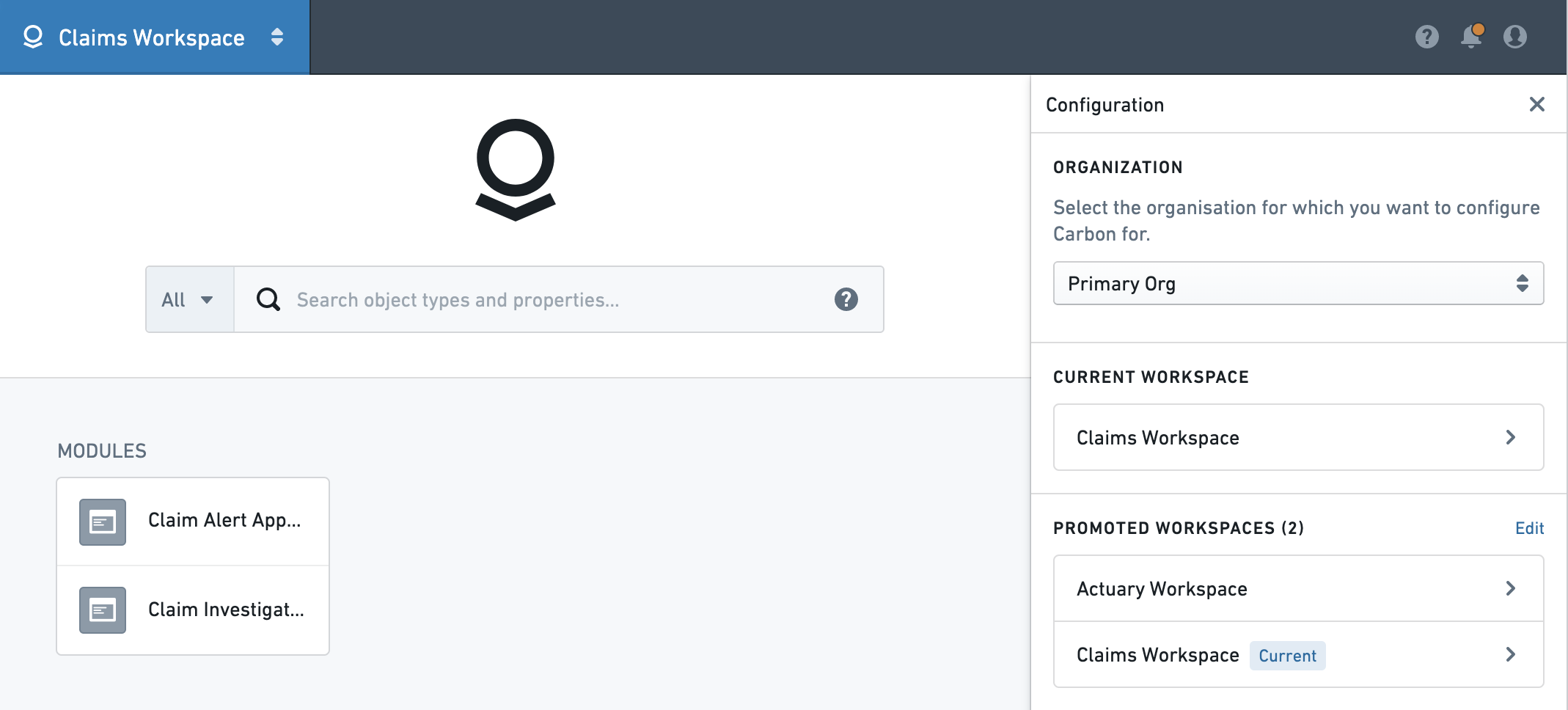Image resolution: width=1568 pixels, height=710 pixels.
Task: Click the PROMOTED WORKSPACES (2) heading
Action: [1179, 528]
